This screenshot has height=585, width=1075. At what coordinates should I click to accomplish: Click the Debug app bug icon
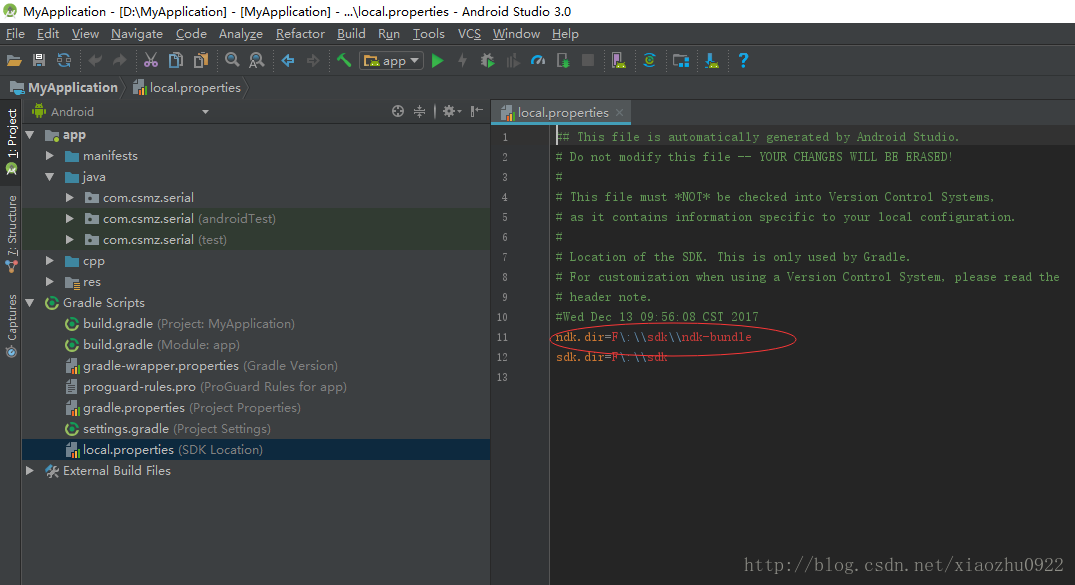point(487,61)
